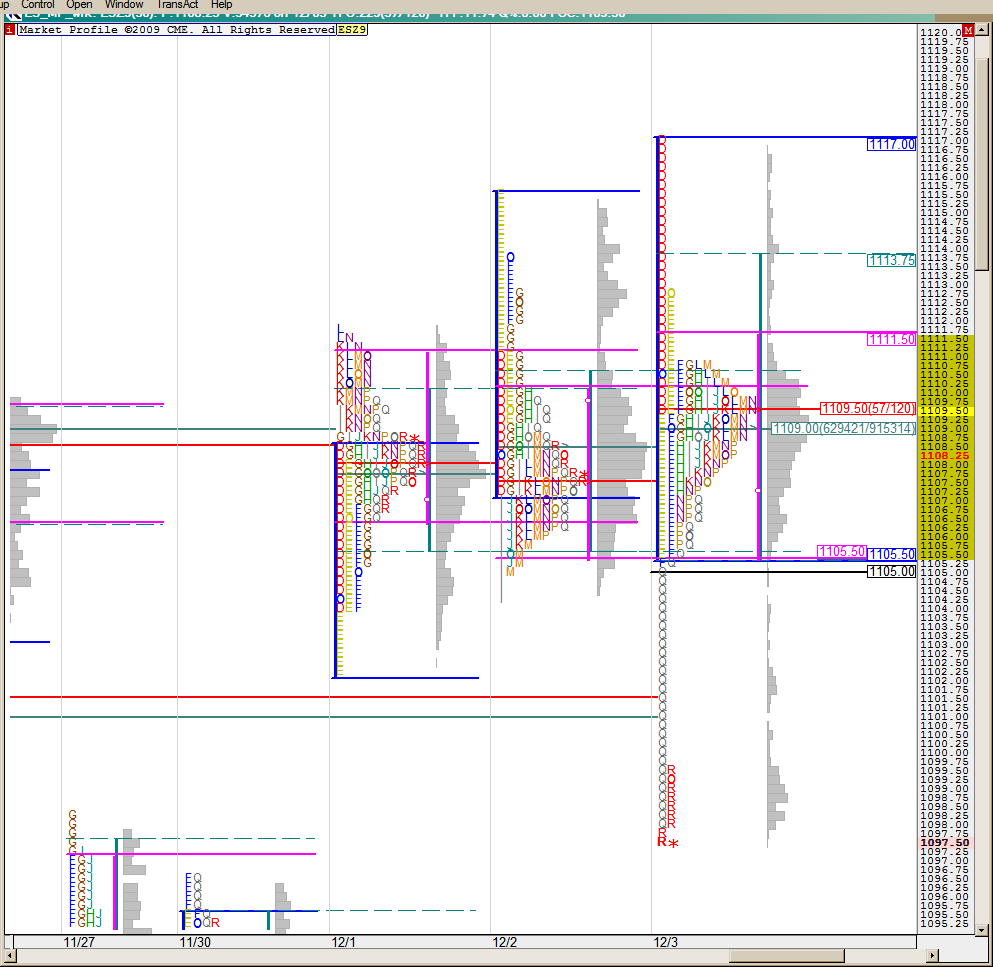
Task: Click the 1117.00 blue price label
Action: (x=891, y=145)
